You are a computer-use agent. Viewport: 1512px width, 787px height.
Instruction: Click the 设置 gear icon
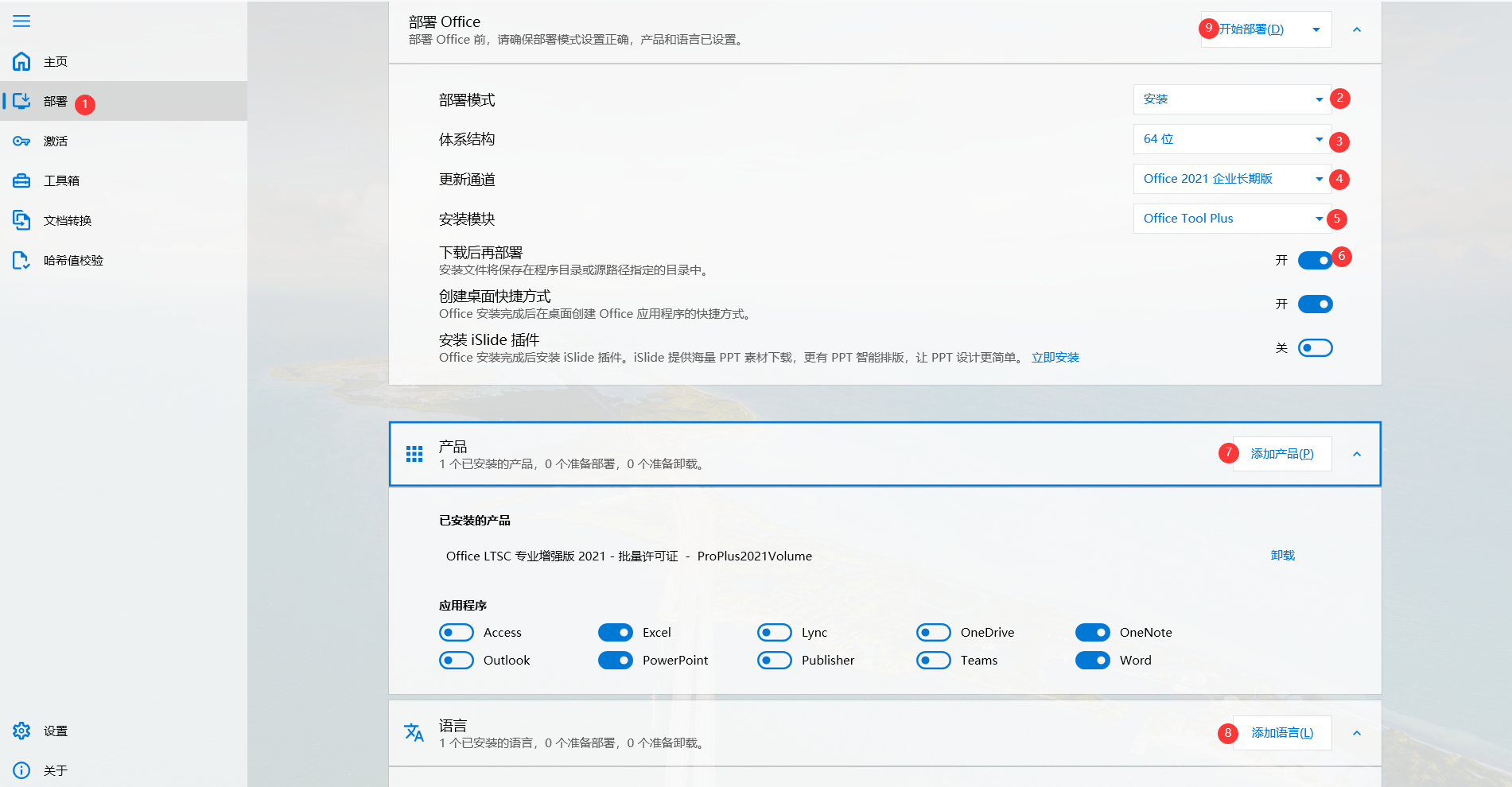click(21, 731)
